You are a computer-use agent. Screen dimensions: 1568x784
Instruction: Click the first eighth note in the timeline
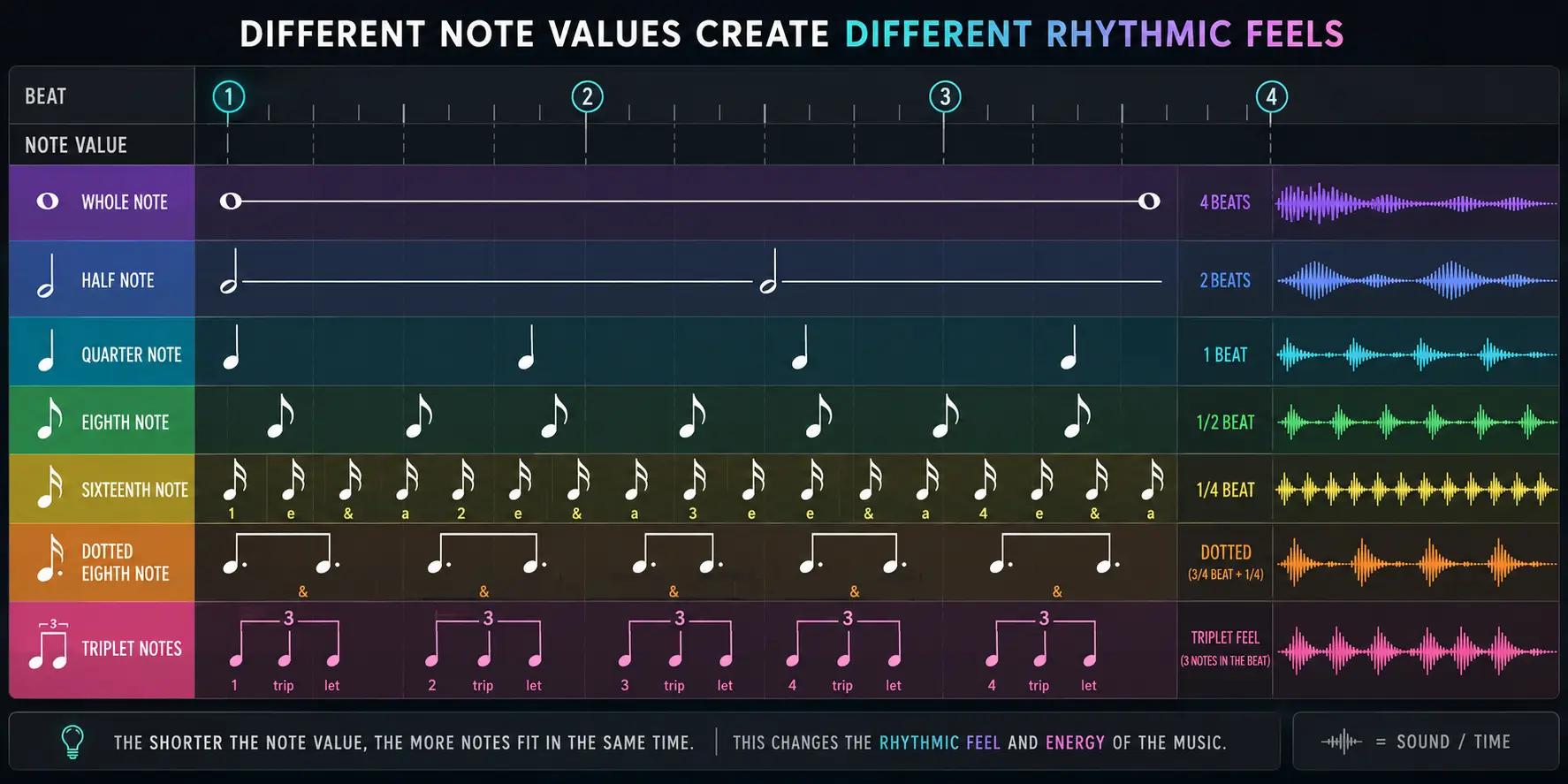coord(281,416)
